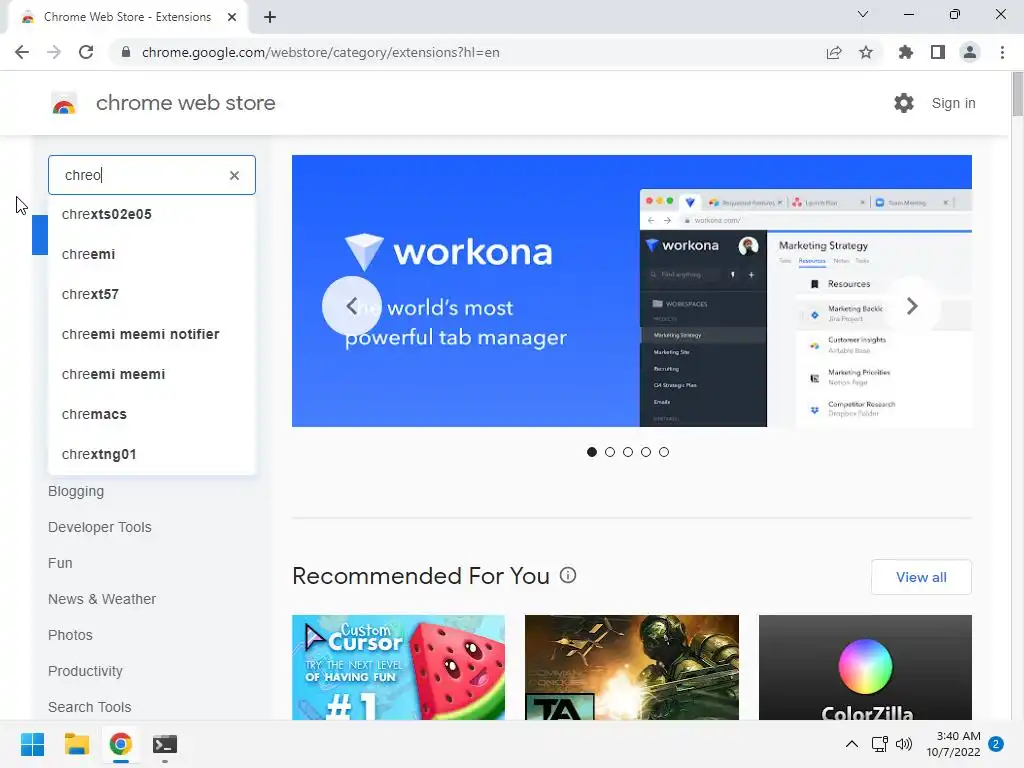Image resolution: width=1024 pixels, height=768 pixels.
Task: Open the notifications badge
Action: pyautogui.click(x=996, y=744)
